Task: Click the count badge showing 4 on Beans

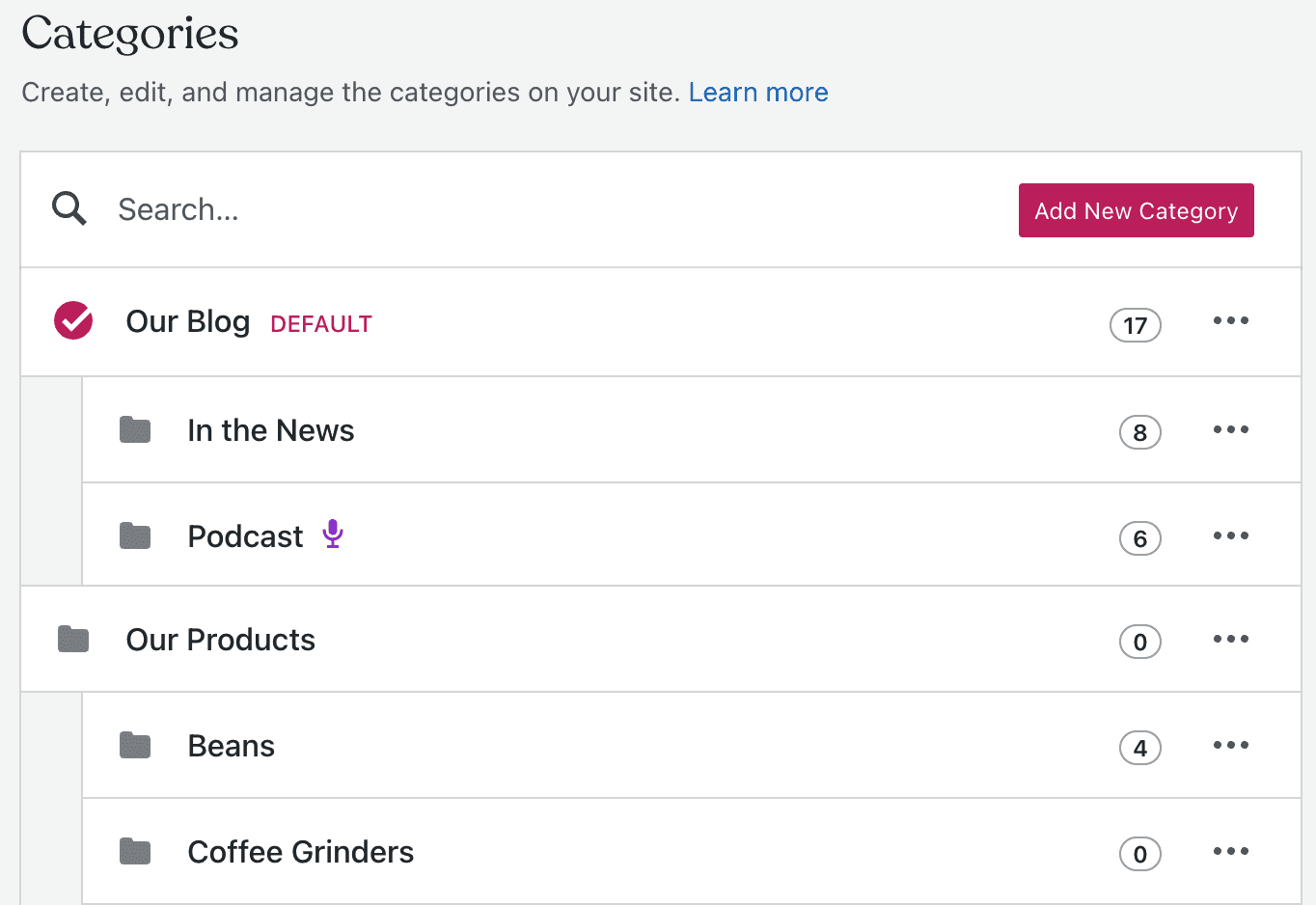Action: coord(1139,748)
